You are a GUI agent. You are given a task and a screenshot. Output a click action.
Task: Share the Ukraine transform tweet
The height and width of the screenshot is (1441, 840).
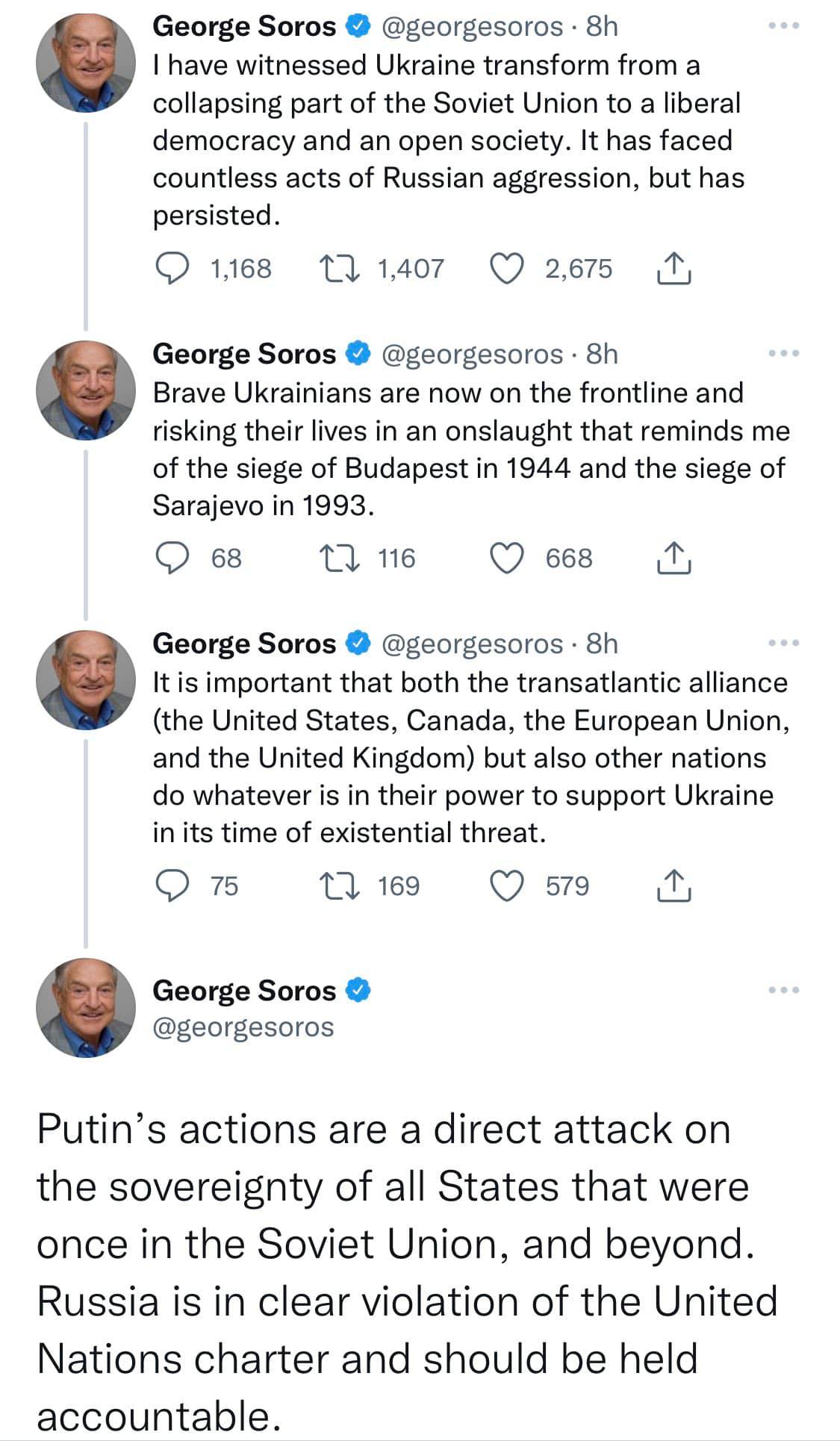673,269
